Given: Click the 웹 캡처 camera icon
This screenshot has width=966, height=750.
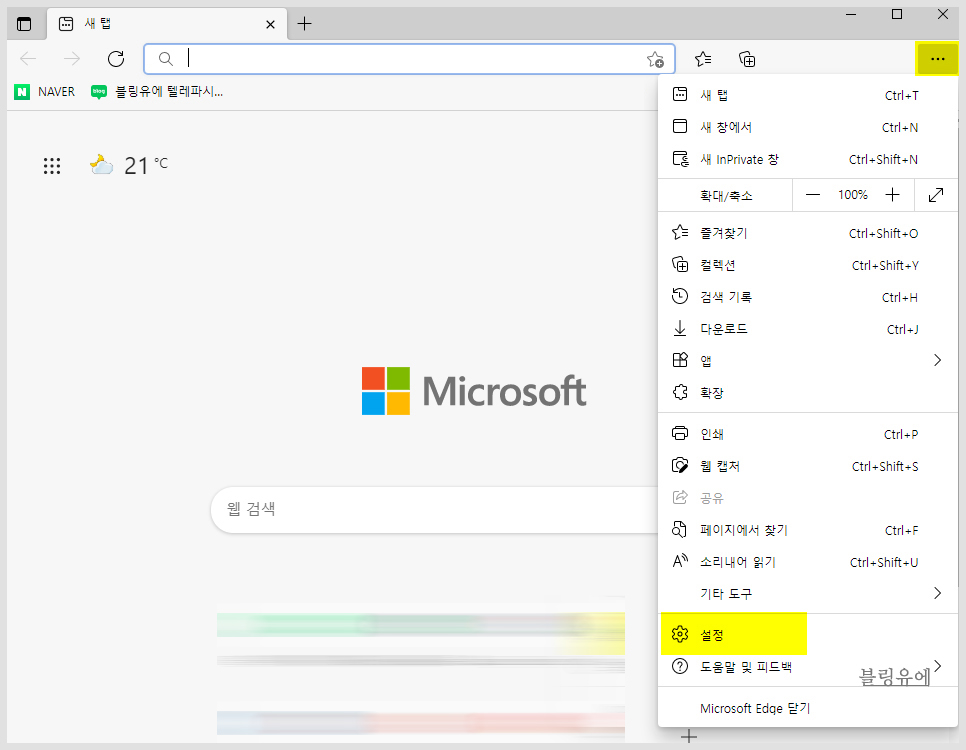Looking at the screenshot, I should coord(681,465).
